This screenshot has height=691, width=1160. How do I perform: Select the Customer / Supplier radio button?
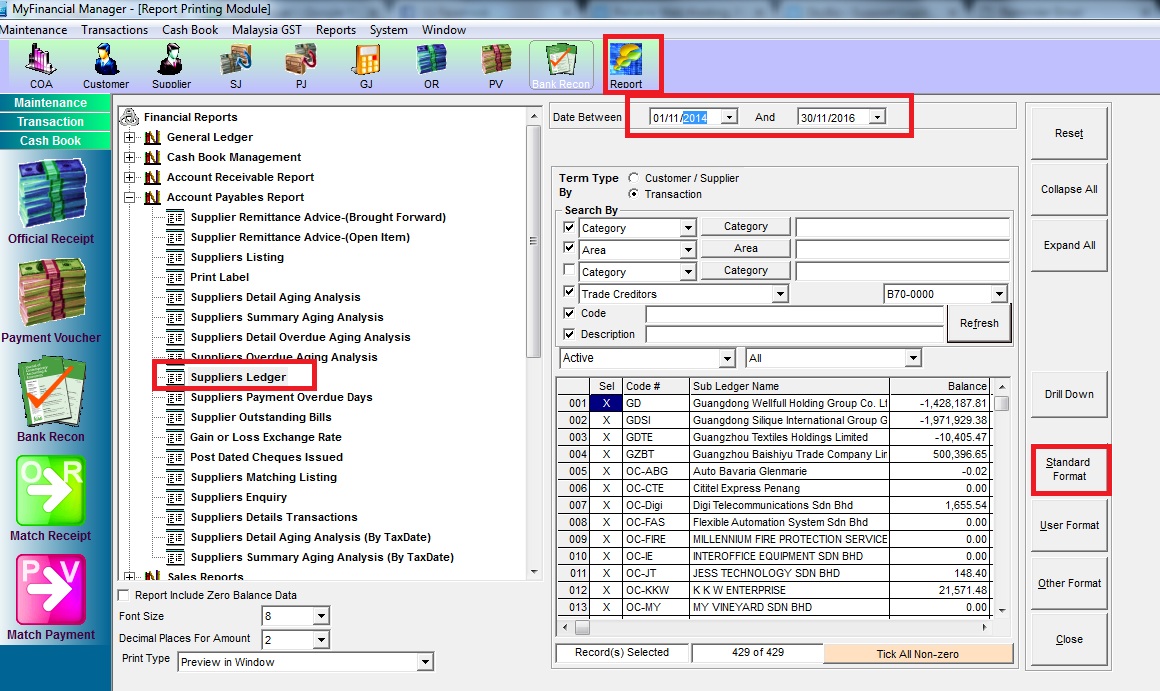coord(634,178)
